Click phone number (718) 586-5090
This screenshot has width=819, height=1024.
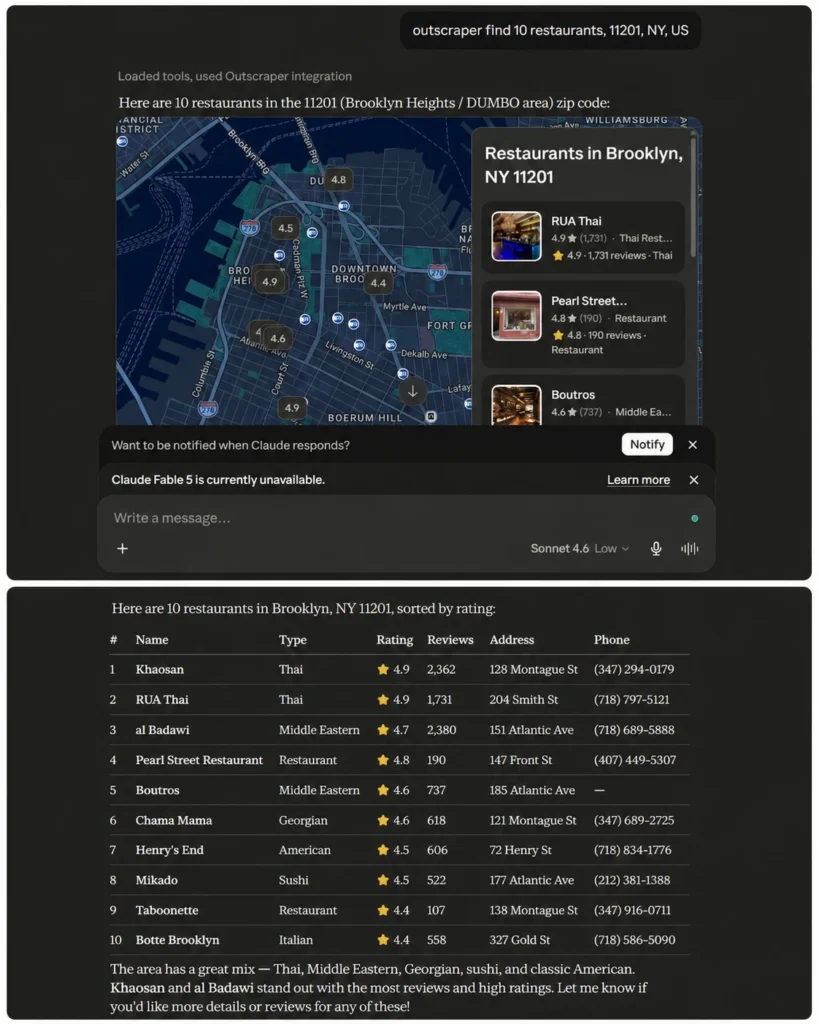point(634,940)
